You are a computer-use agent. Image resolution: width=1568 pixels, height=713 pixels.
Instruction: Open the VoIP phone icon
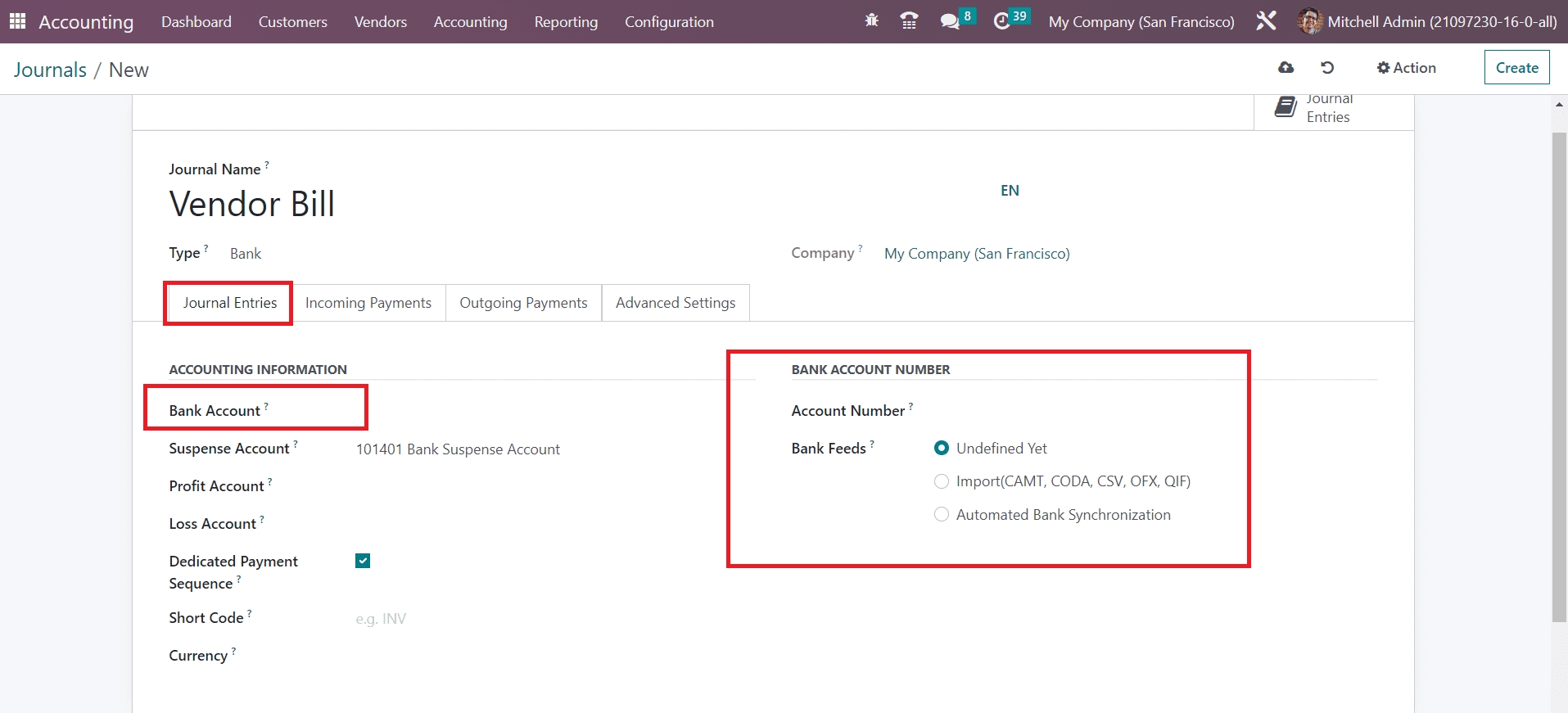point(909,21)
